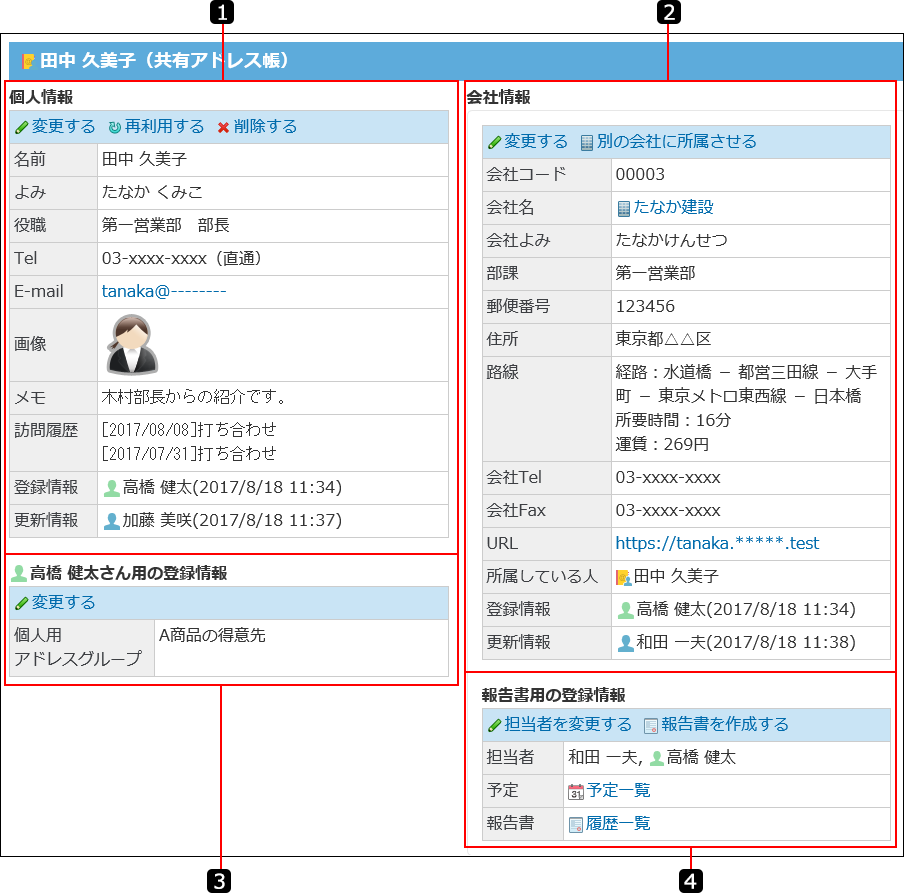Click the 報告書を作成する document icon

click(x=650, y=725)
